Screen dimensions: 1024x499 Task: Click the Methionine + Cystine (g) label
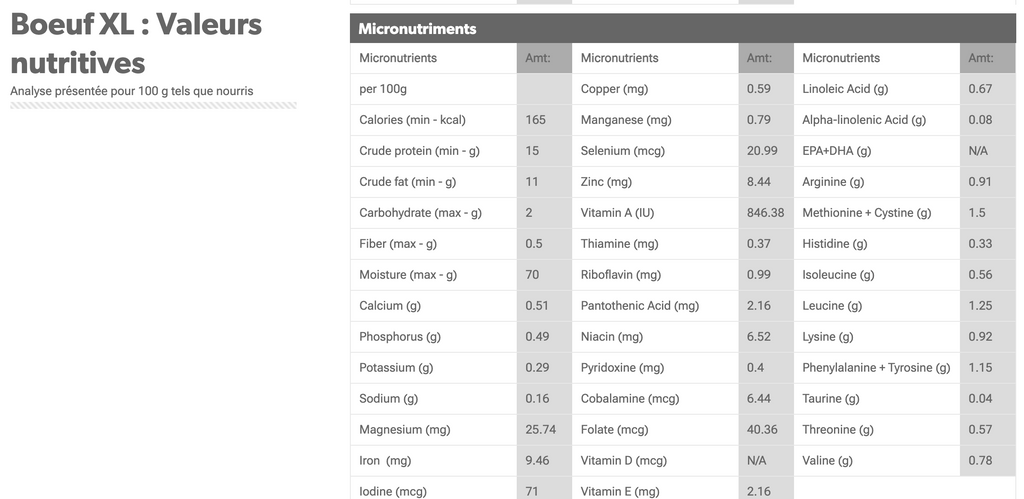[x=867, y=213]
